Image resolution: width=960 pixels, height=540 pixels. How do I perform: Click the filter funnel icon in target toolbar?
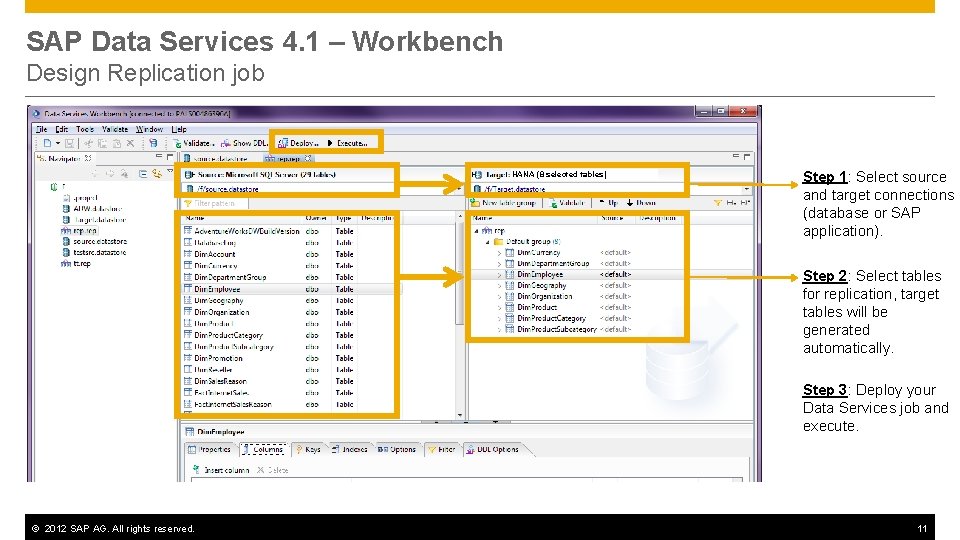tap(717, 203)
